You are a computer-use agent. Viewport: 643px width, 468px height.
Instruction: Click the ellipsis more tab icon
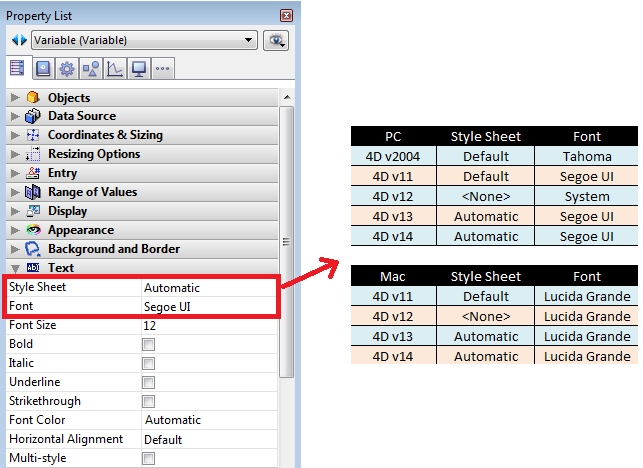pyautogui.click(x=163, y=69)
